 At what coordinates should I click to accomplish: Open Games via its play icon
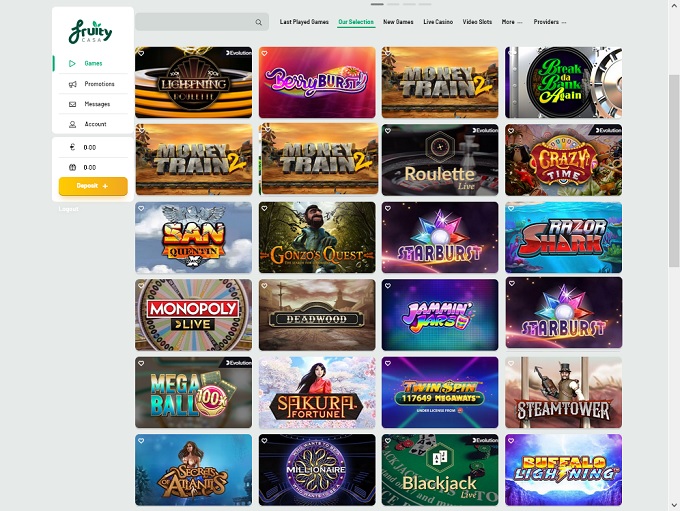72,63
